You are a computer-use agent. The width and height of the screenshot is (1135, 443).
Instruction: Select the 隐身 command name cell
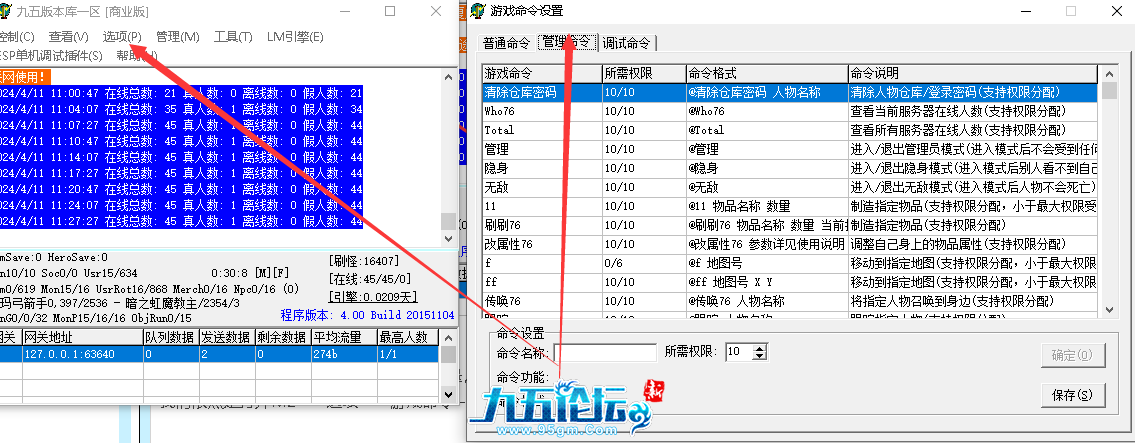pos(542,168)
